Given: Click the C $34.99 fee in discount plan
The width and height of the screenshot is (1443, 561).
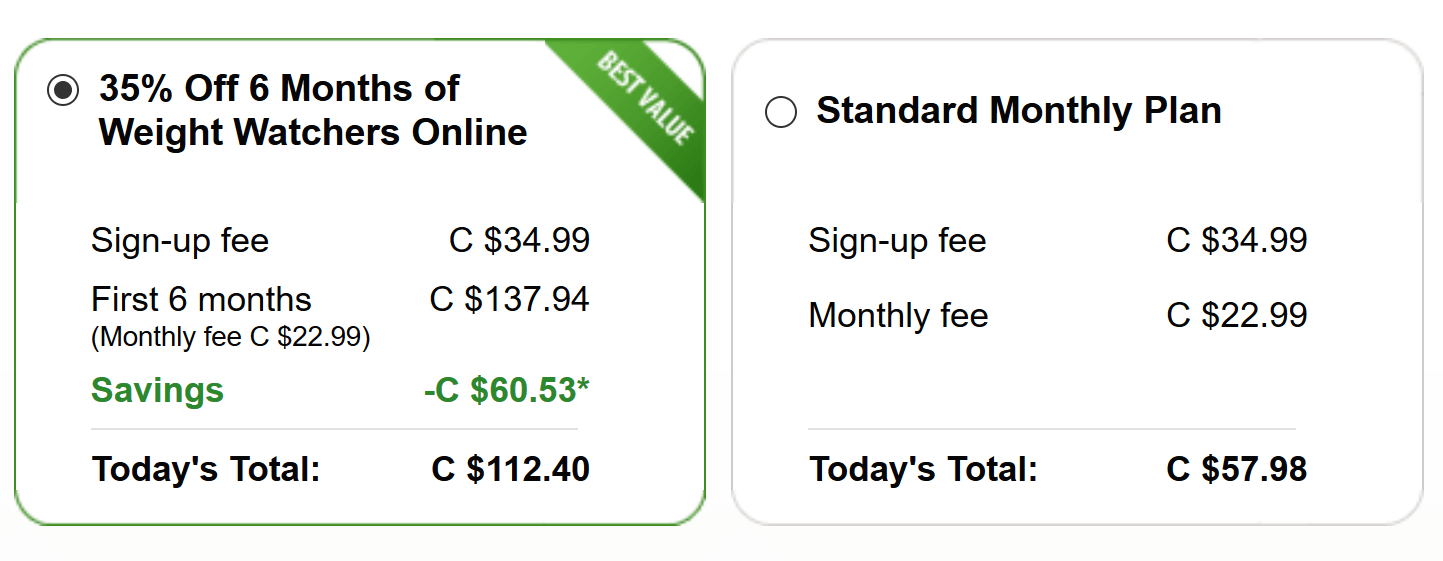Looking at the screenshot, I should tap(519, 241).
